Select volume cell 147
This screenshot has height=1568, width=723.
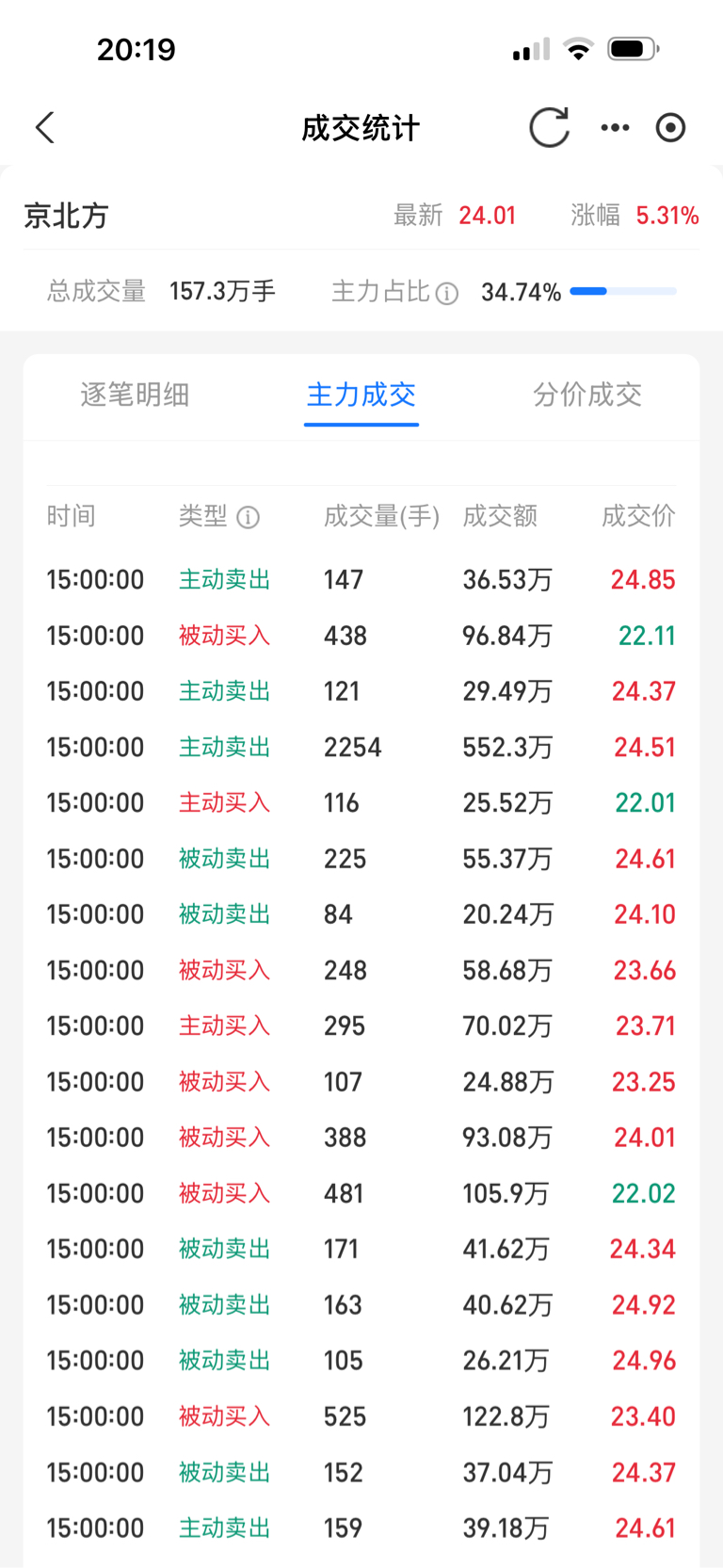pos(344,579)
